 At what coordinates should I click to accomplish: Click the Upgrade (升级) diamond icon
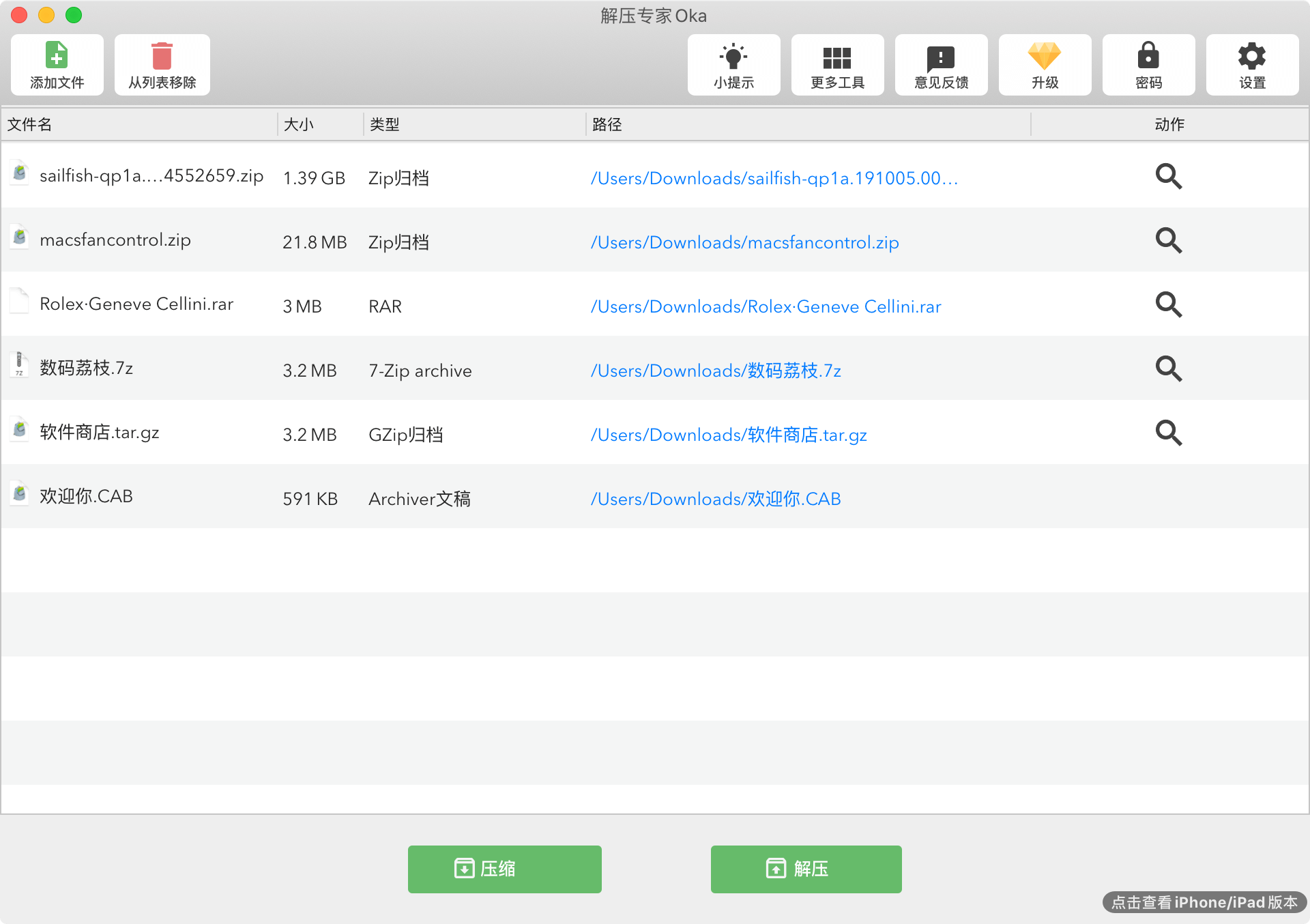(x=1045, y=56)
